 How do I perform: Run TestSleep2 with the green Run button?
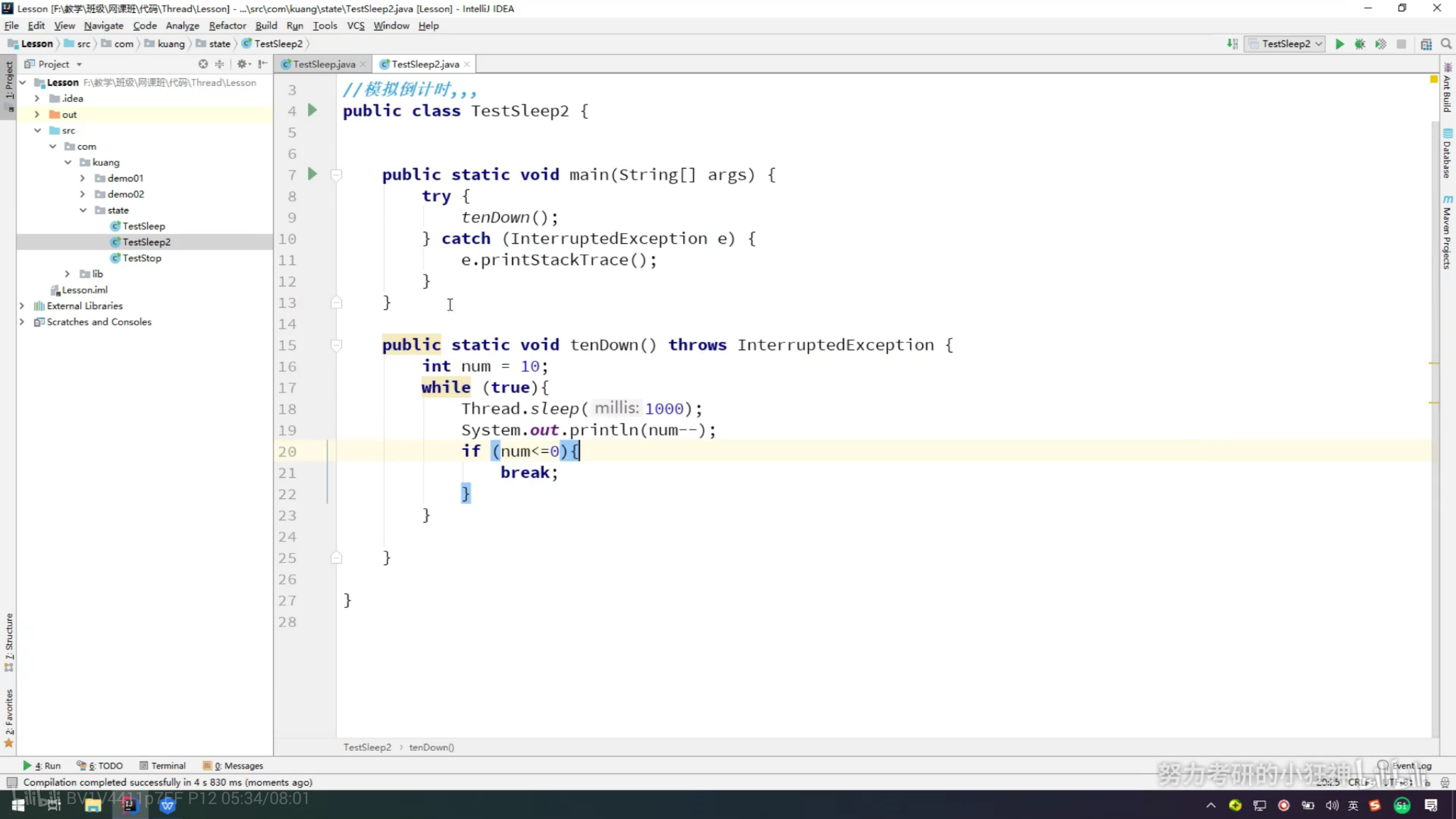coord(1339,44)
